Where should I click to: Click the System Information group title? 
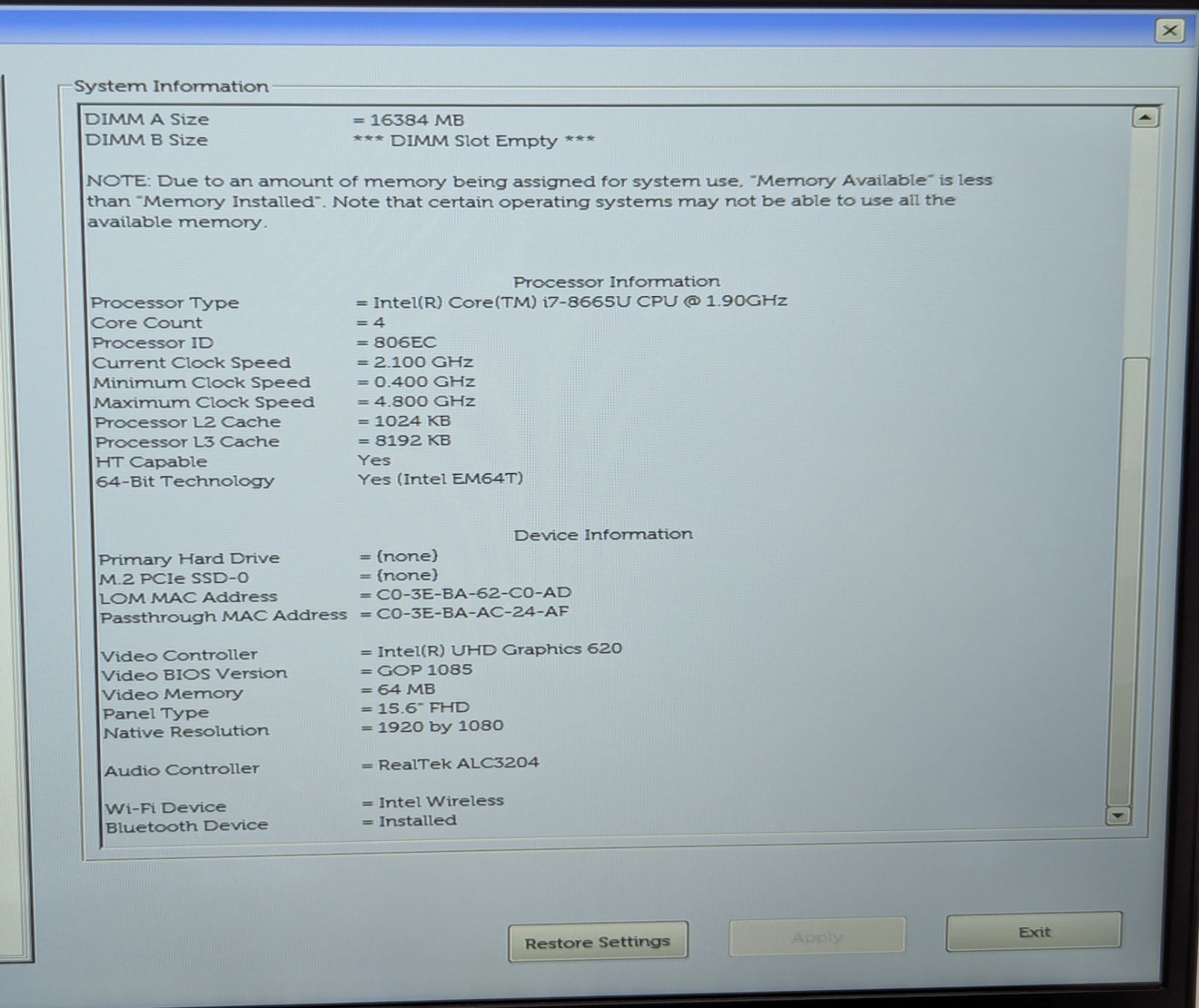coord(171,86)
